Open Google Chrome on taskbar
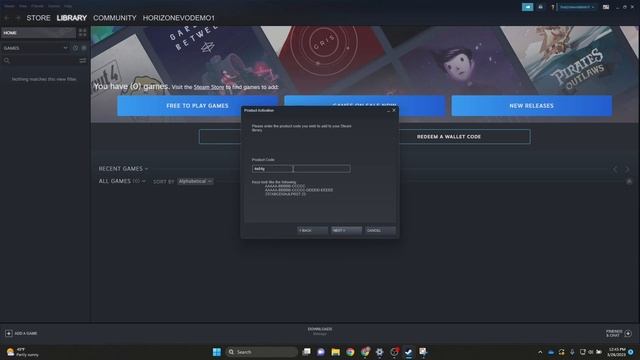The width and height of the screenshot is (640, 360). 350,352
